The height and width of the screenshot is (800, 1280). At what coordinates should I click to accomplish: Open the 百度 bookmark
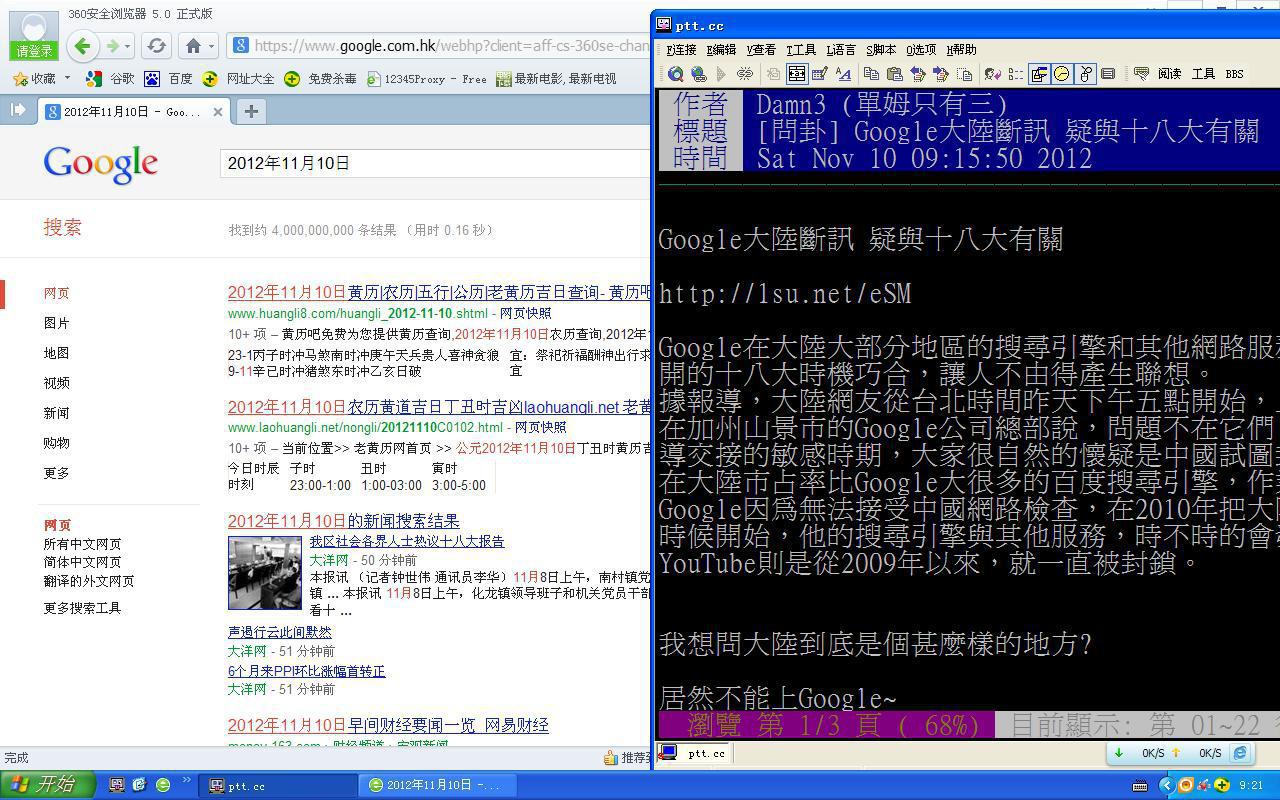point(168,78)
